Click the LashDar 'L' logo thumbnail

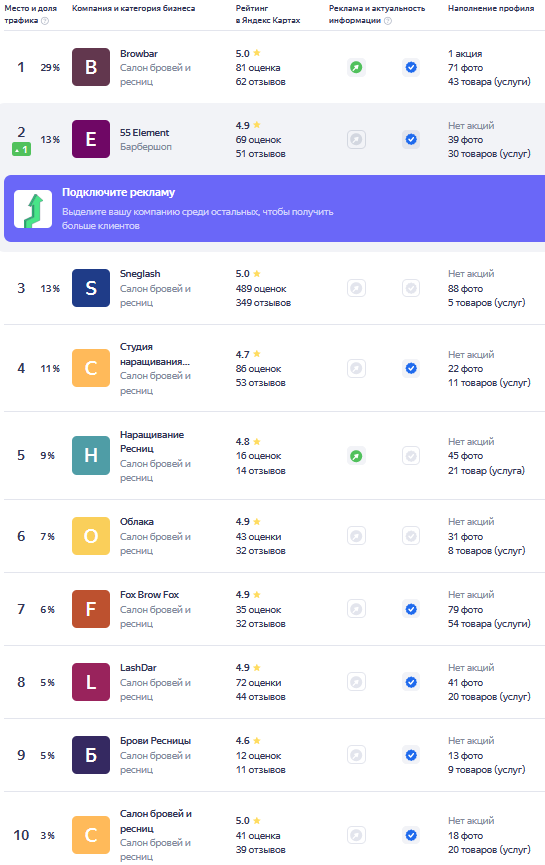click(x=91, y=682)
